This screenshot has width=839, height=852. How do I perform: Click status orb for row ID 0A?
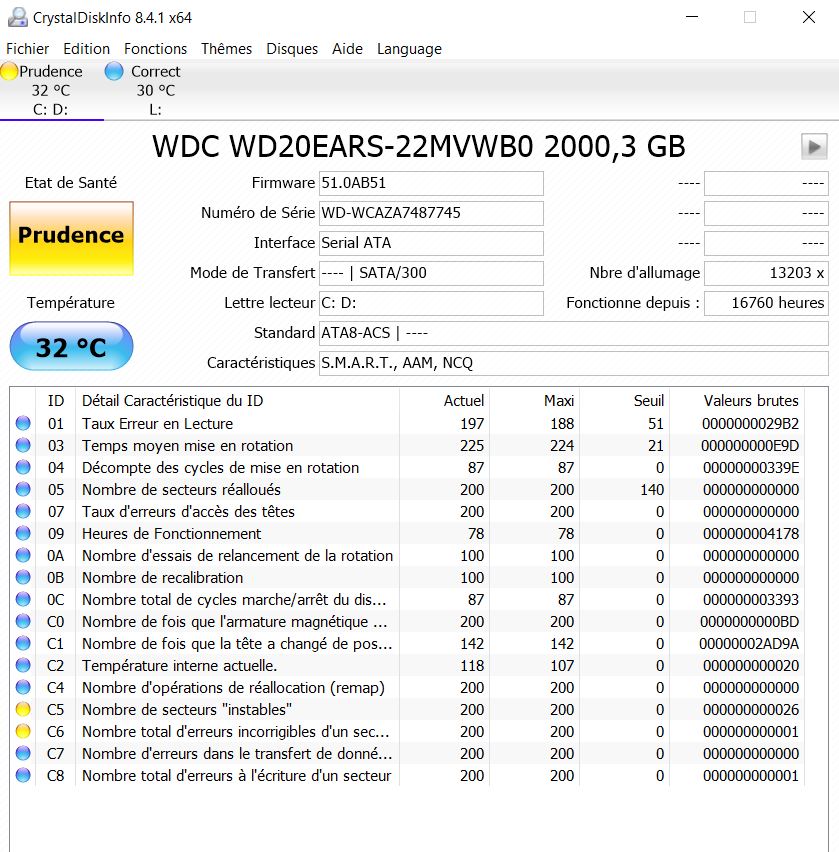23,555
